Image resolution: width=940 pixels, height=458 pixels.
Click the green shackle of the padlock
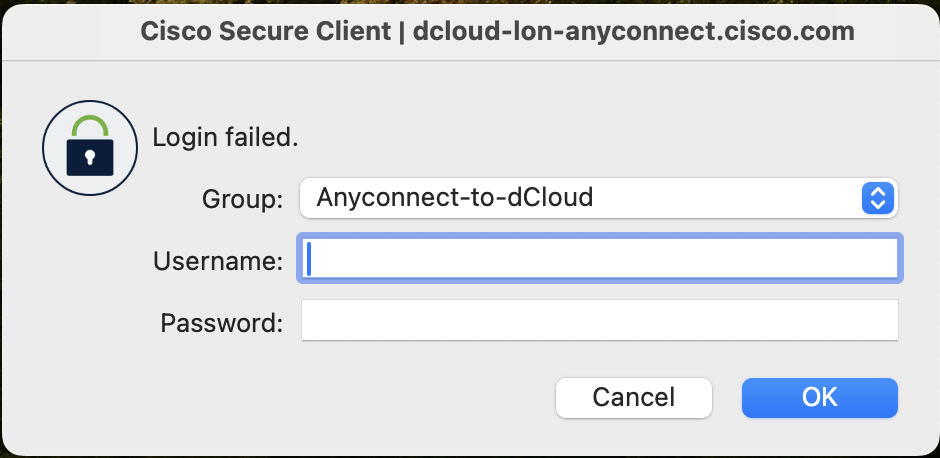pos(90,126)
